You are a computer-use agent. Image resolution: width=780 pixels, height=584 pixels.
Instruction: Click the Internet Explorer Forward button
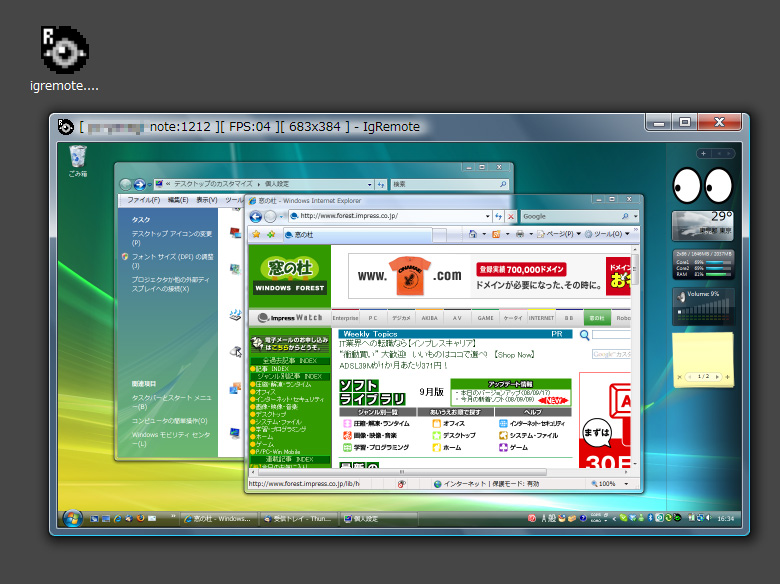pos(270,216)
